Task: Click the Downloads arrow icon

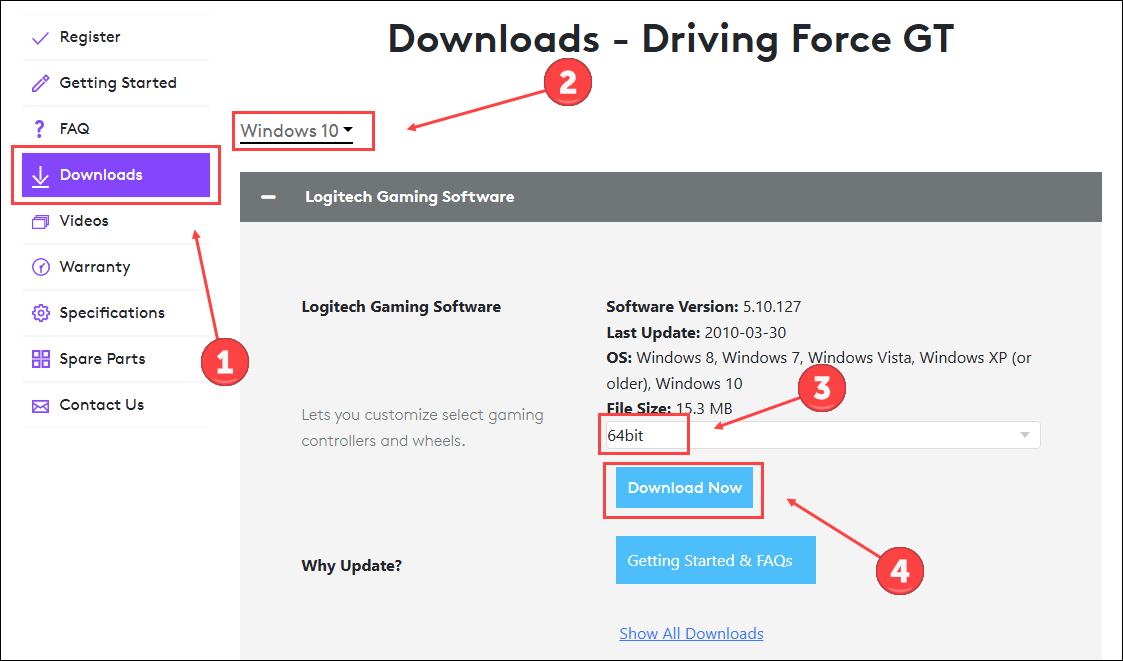Action: [x=40, y=176]
